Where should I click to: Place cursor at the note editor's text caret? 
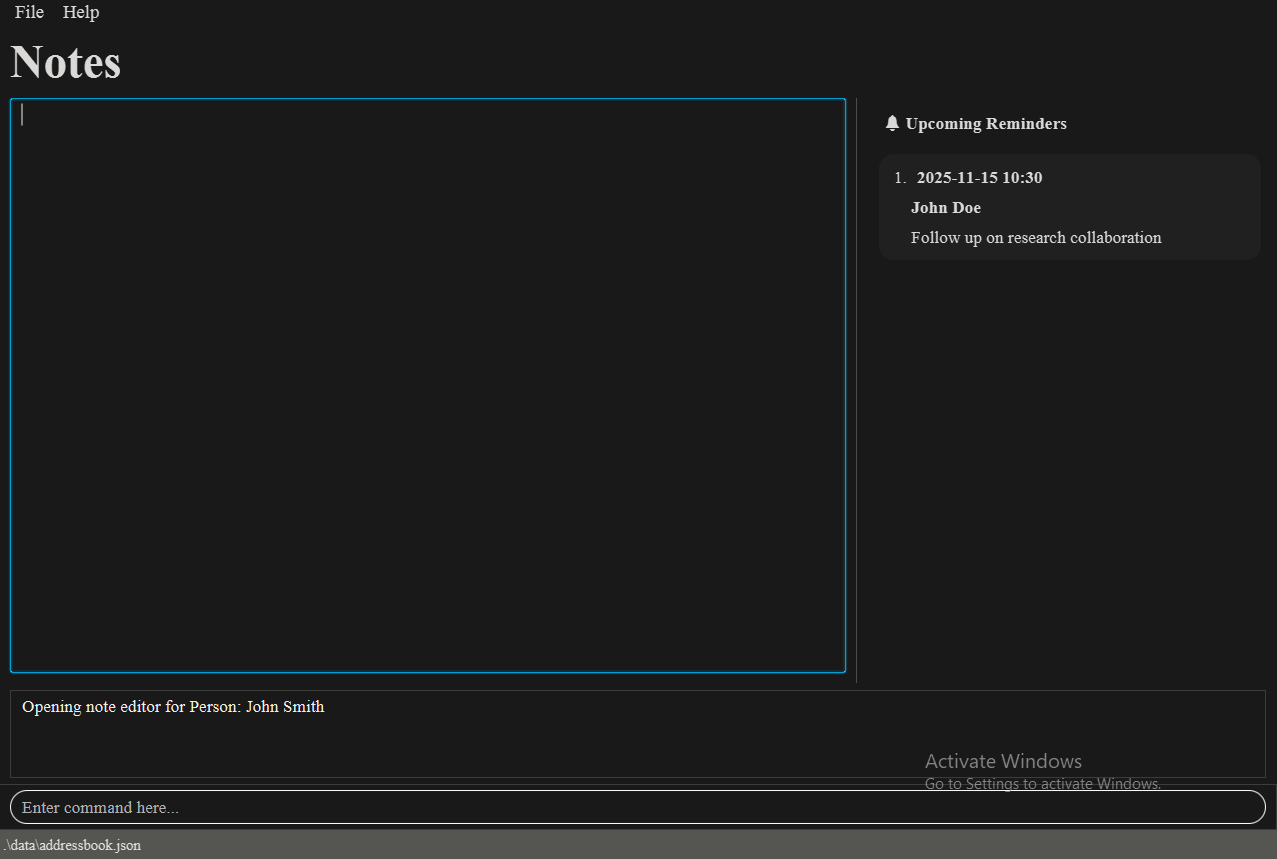[22, 115]
